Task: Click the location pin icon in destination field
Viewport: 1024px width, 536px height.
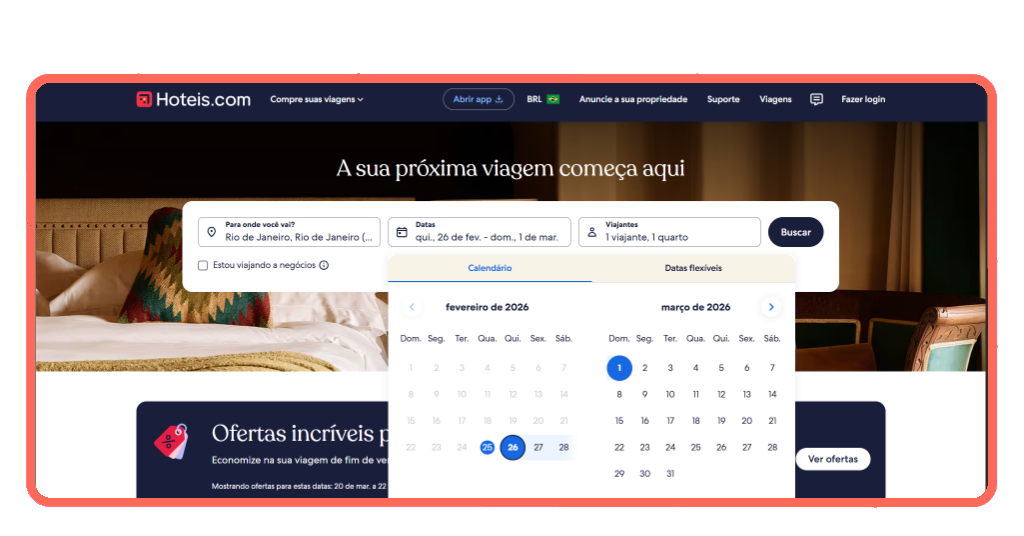Action: [212, 232]
